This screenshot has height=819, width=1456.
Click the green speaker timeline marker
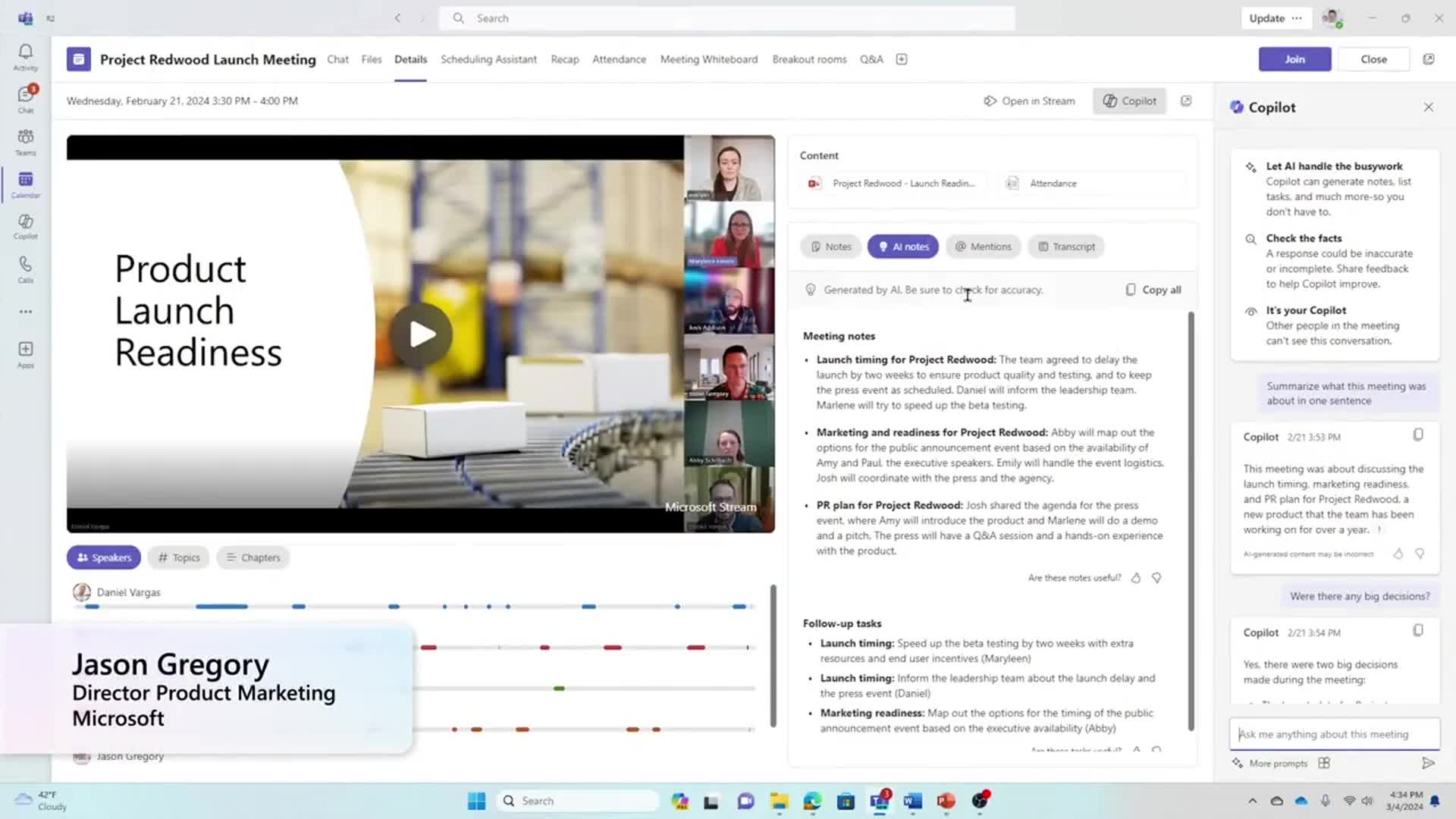(x=559, y=689)
